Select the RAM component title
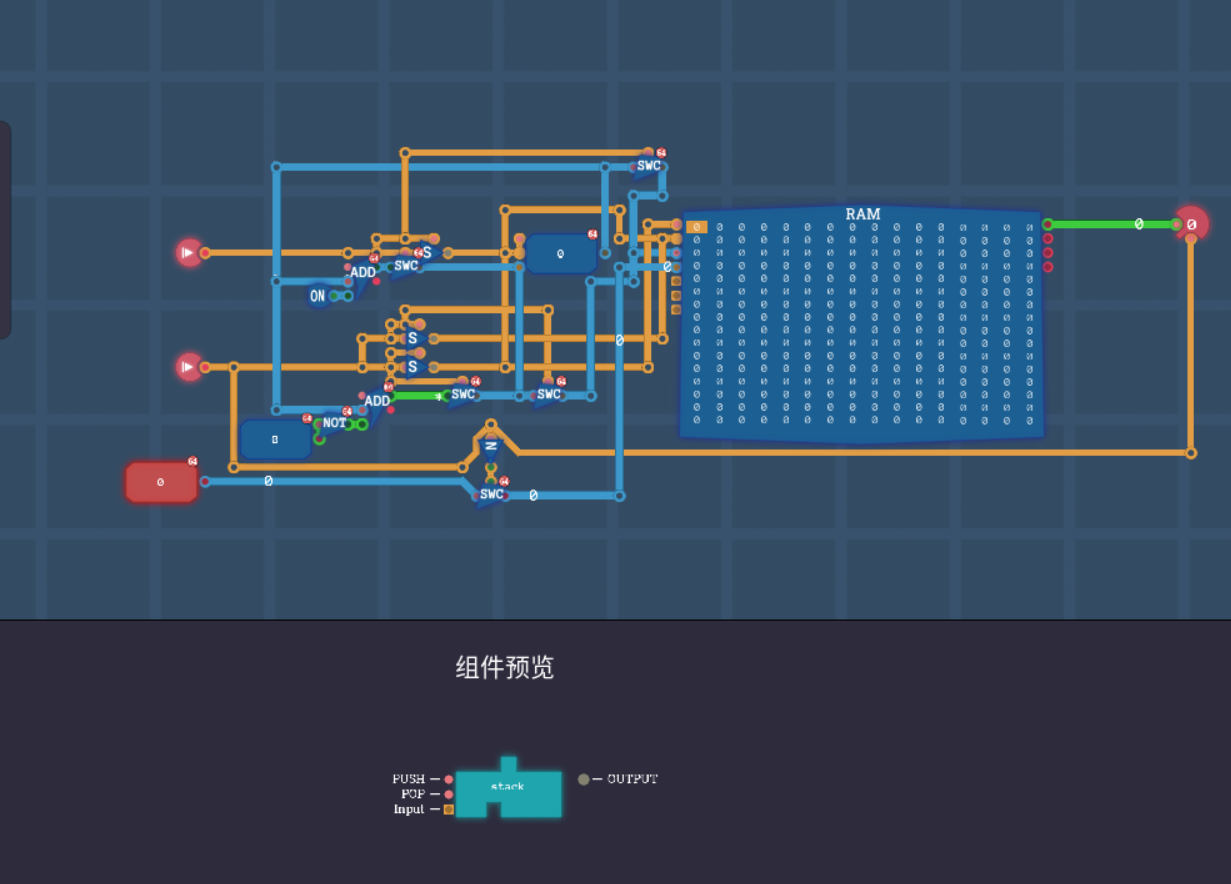The width and height of the screenshot is (1231, 884). (x=863, y=214)
